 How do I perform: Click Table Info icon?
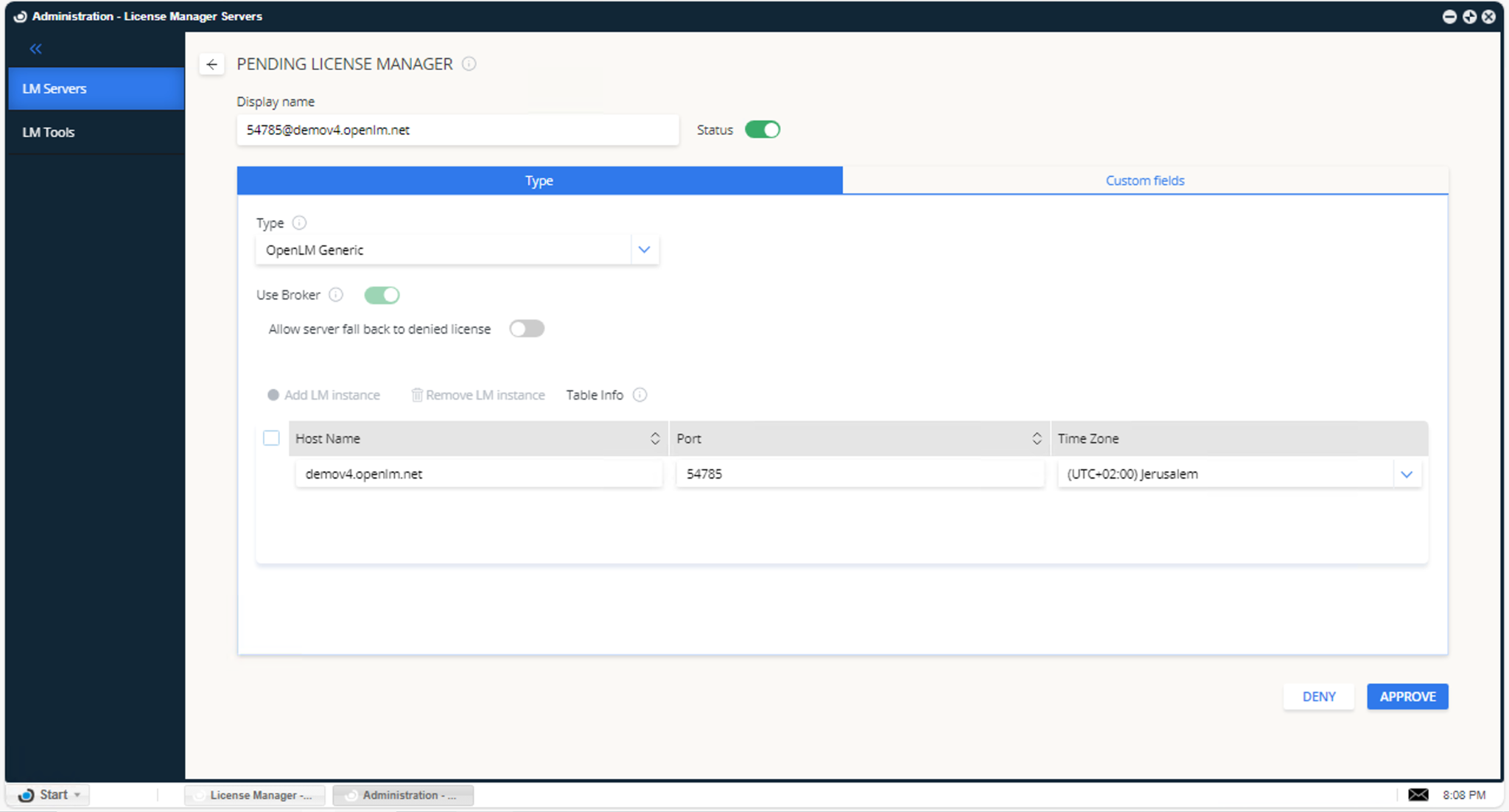(640, 395)
